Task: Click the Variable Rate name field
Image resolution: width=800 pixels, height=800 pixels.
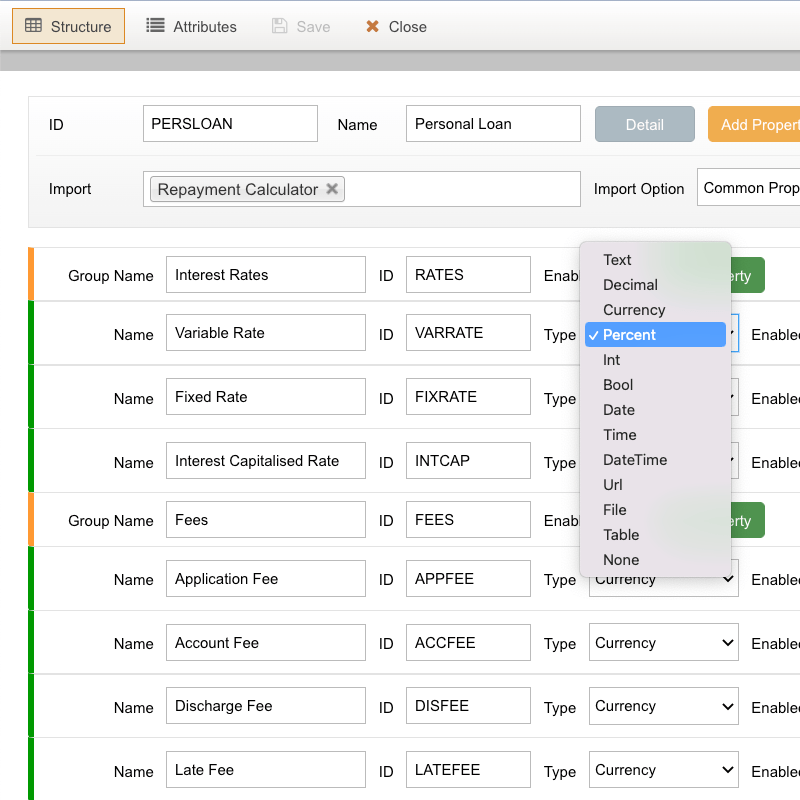Action: [265, 334]
